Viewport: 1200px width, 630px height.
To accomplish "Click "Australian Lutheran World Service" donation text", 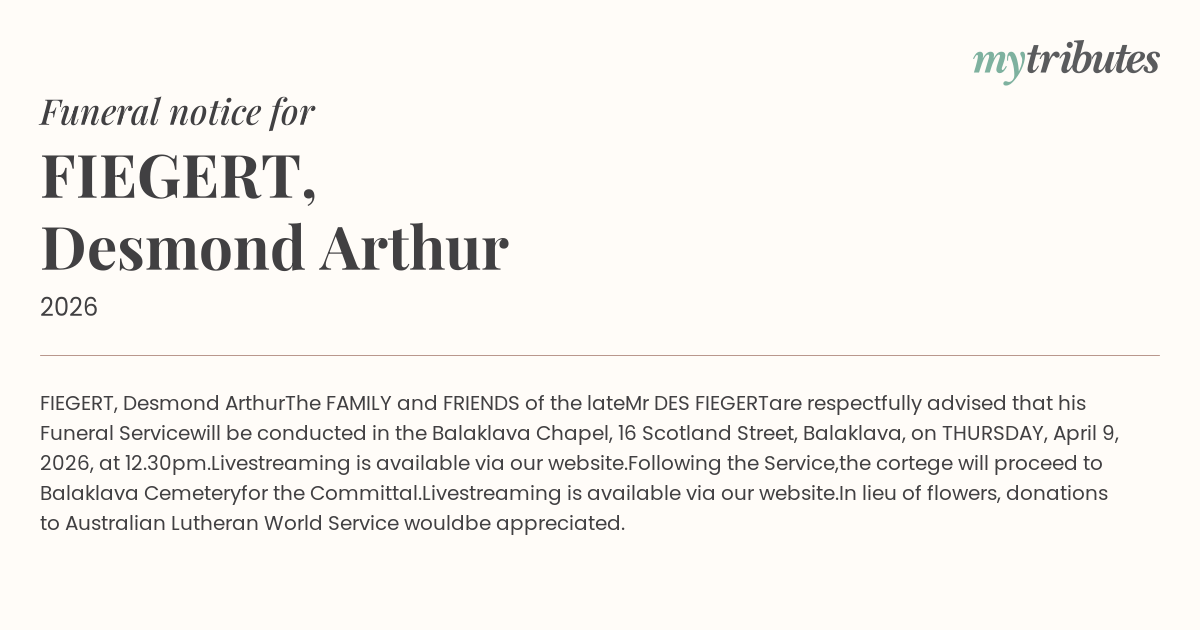I will click(232, 524).
